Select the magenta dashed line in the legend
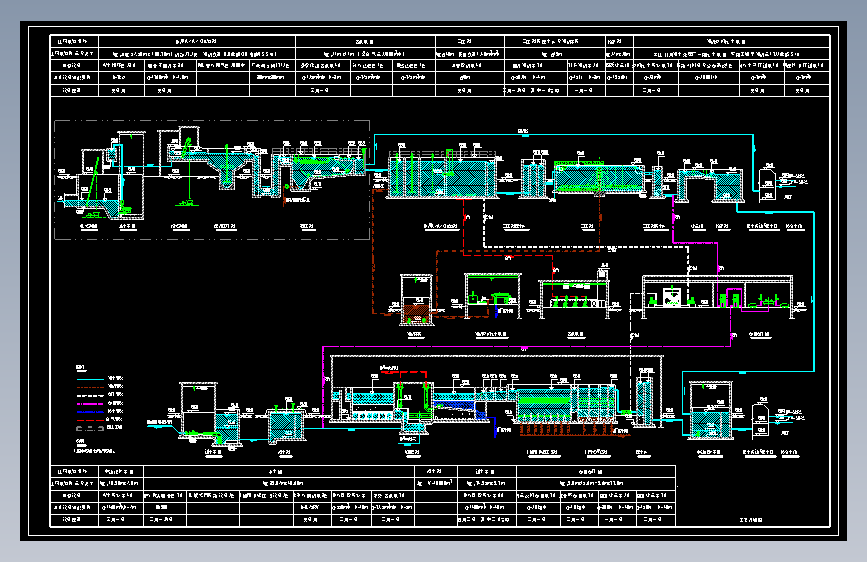This screenshot has height=562, width=867. pos(90,404)
